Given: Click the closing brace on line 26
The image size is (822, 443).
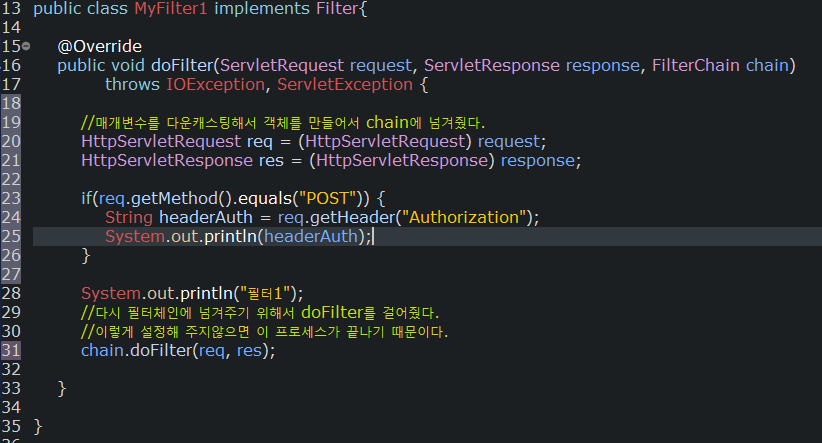Looking at the screenshot, I should point(85,256).
